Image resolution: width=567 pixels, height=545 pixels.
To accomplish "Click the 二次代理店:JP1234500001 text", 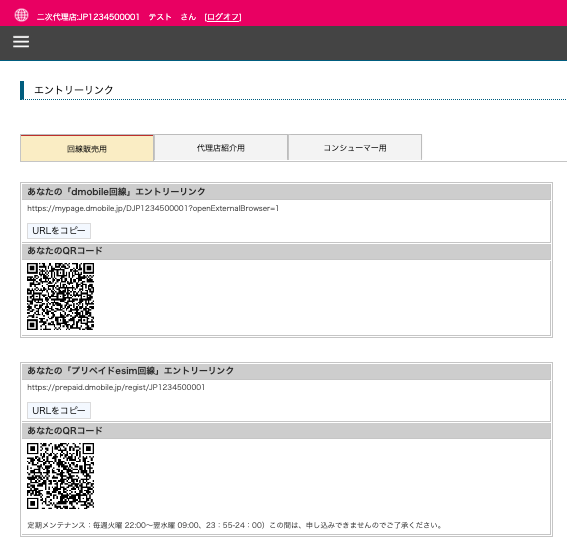I will coord(88,17).
